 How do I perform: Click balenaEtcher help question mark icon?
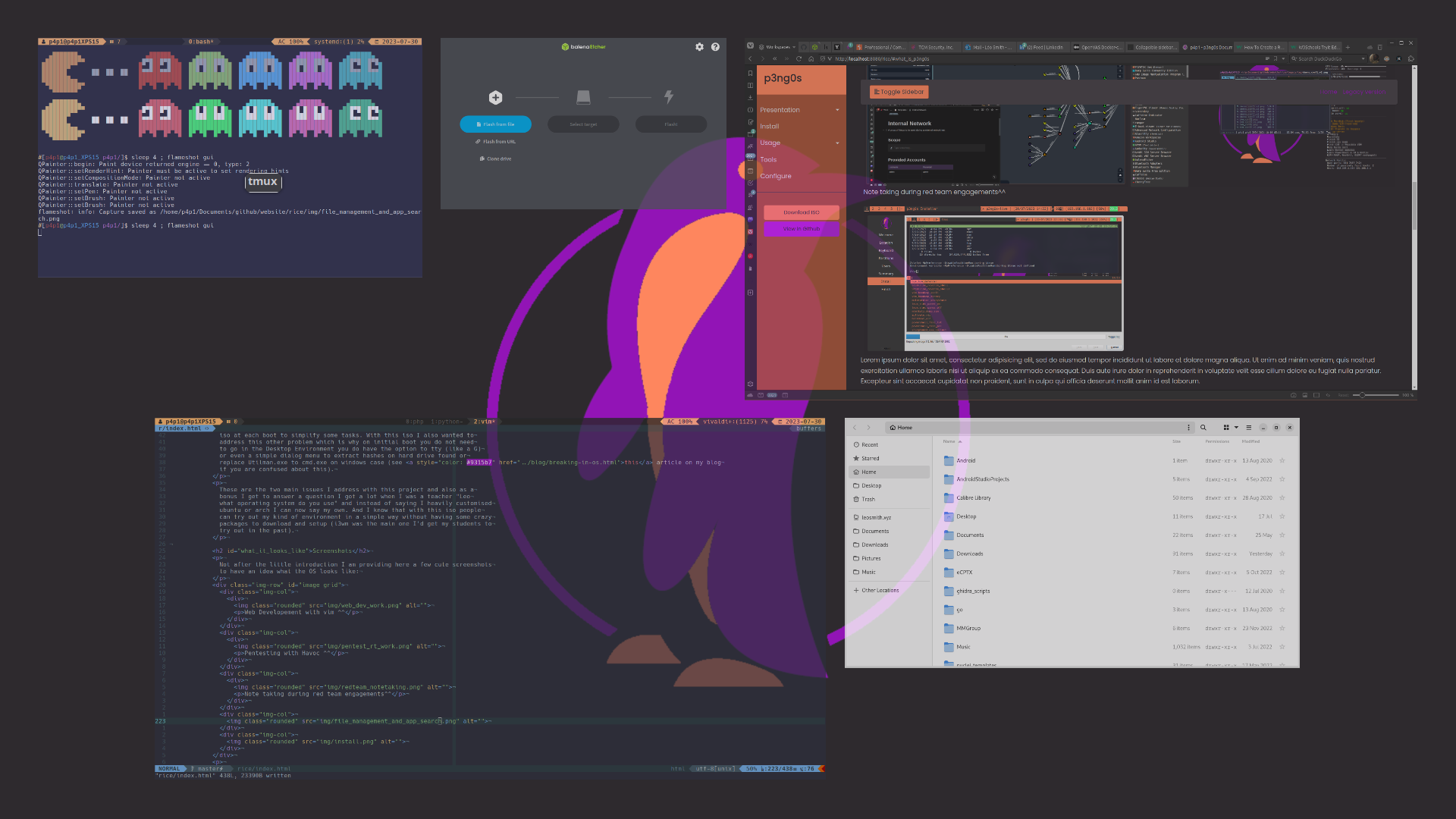coord(715,47)
